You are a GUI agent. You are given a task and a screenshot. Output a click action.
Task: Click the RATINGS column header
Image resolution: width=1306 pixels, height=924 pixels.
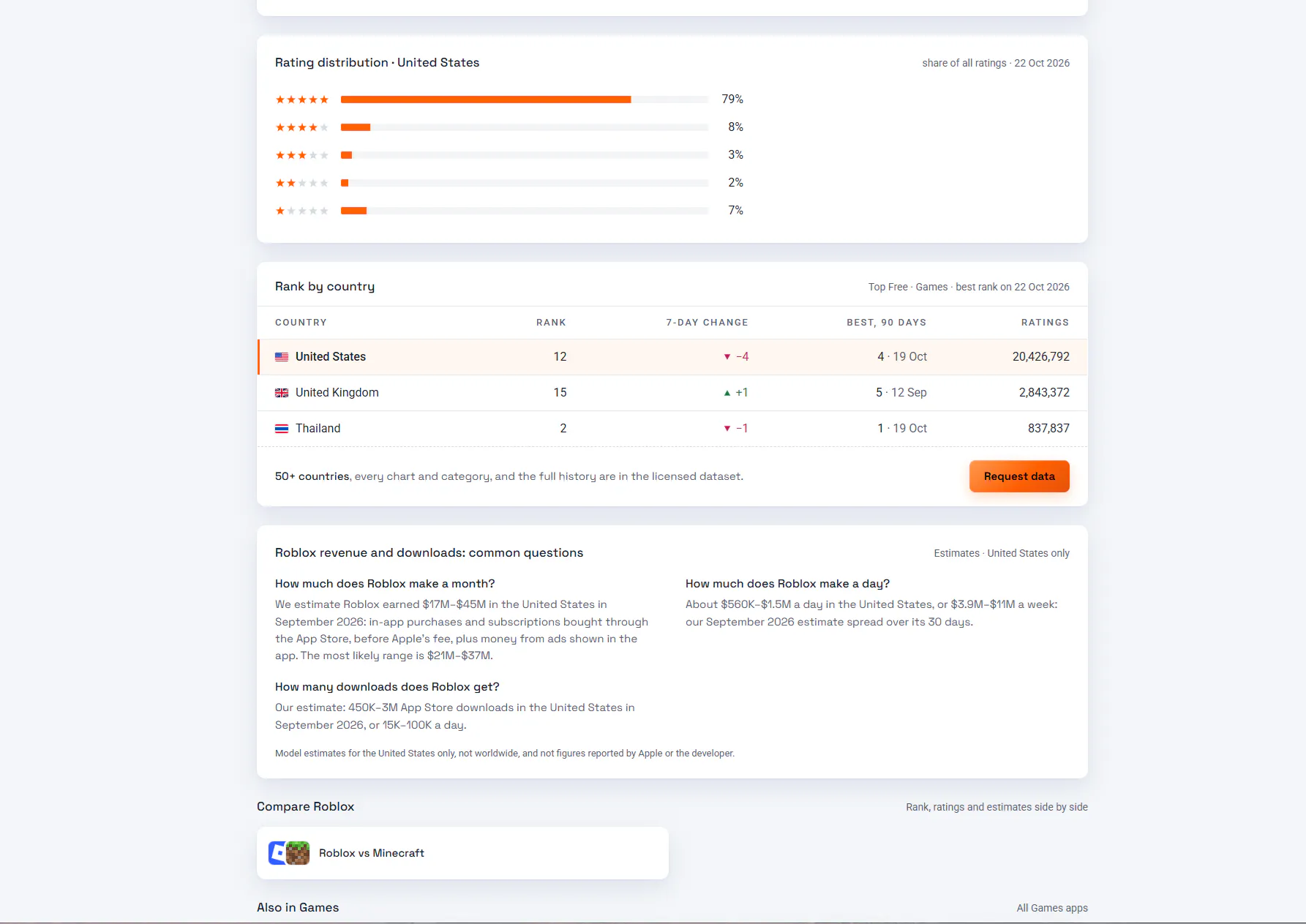(x=1045, y=323)
